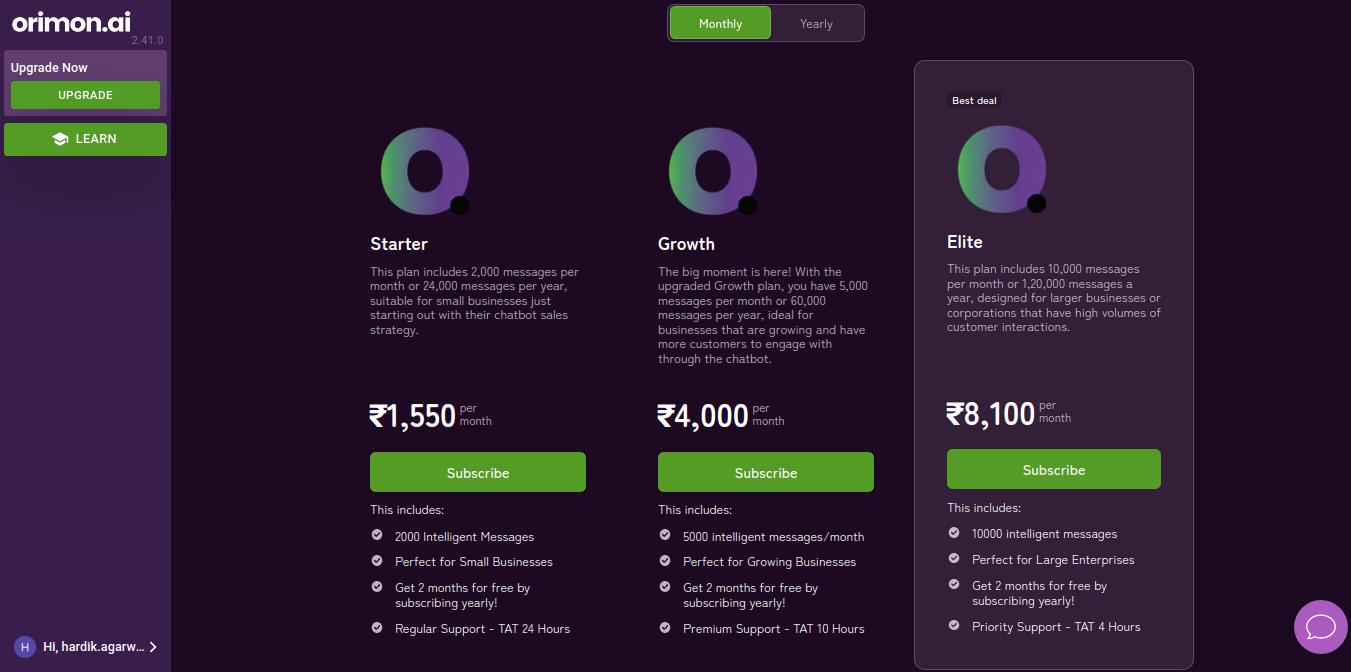Screen dimensions: 1351x672
Task: Click the Growth plan logo icon
Action: [712, 171]
